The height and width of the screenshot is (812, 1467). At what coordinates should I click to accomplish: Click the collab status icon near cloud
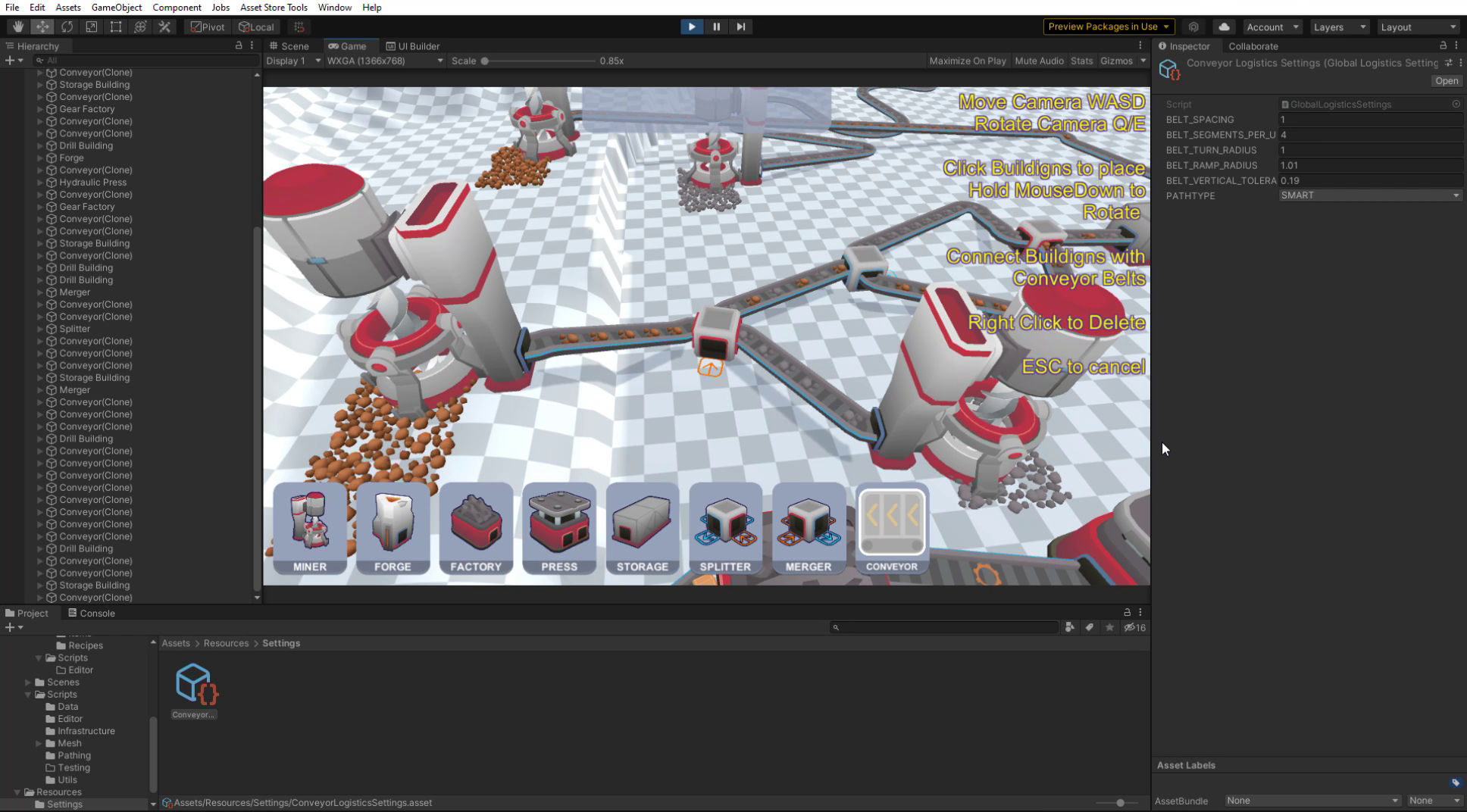click(x=1193, y=27)
